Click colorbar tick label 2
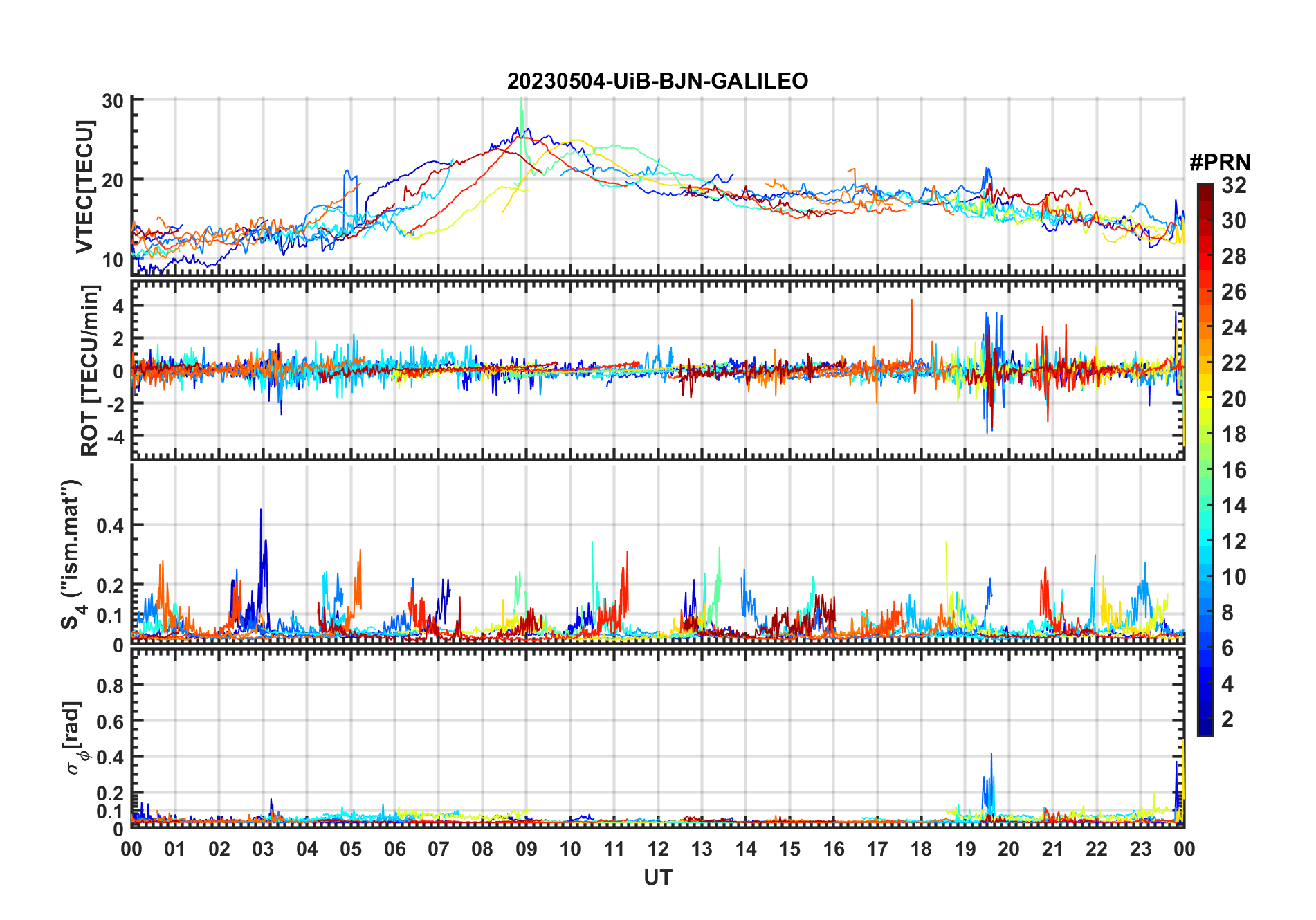Screen dimensions: 1316x920 tap(1227, 719)
